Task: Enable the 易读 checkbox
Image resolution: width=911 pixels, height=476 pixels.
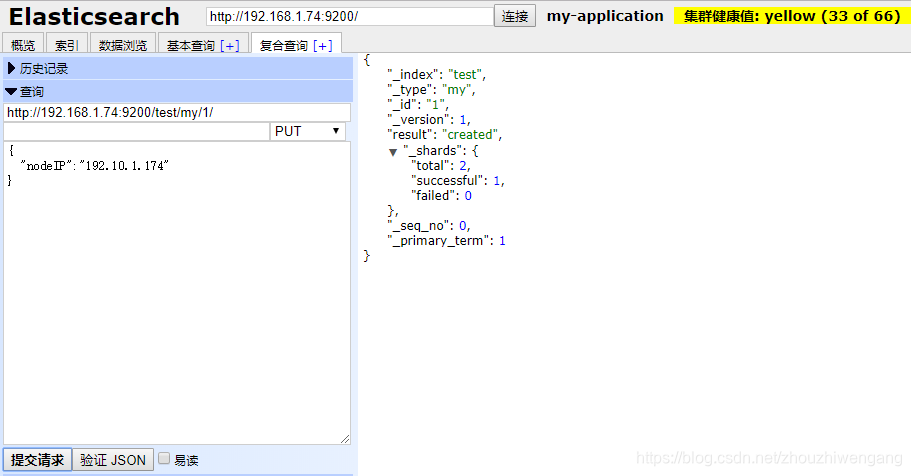Action: point(164,459)
